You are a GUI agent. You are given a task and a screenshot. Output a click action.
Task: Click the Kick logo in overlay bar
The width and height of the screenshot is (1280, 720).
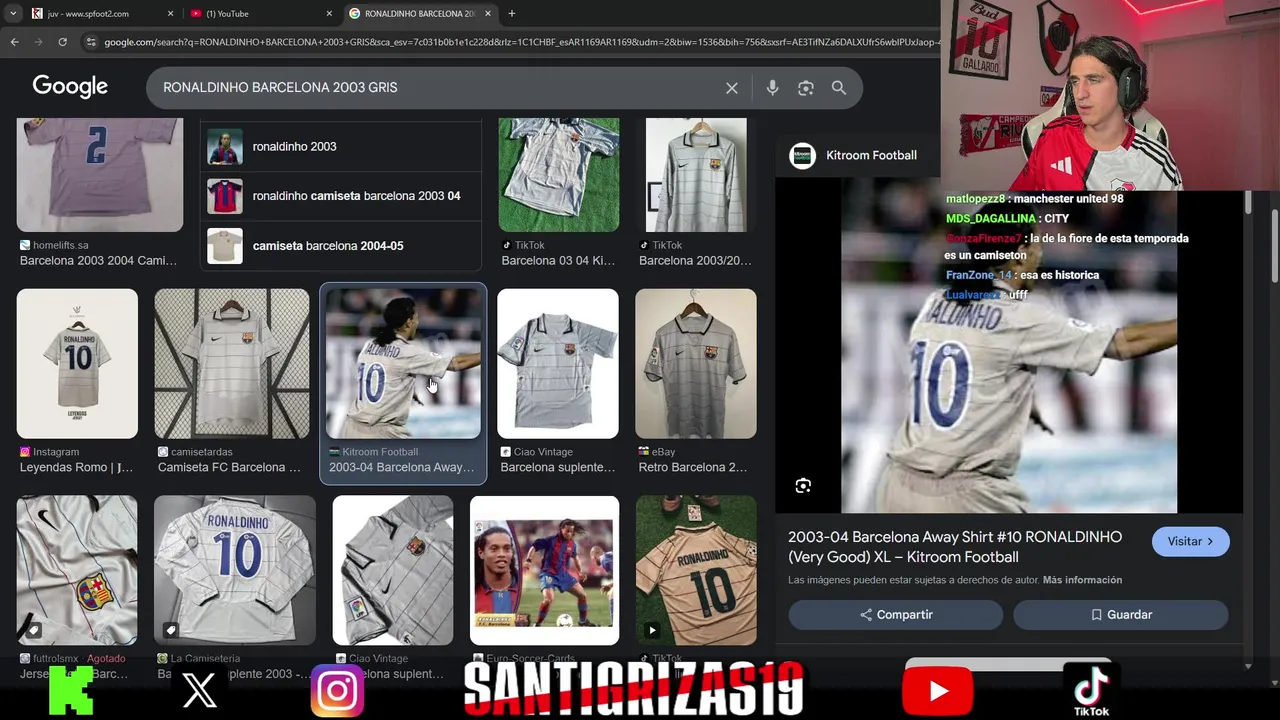pyautogui.click(x=71, y=690)
